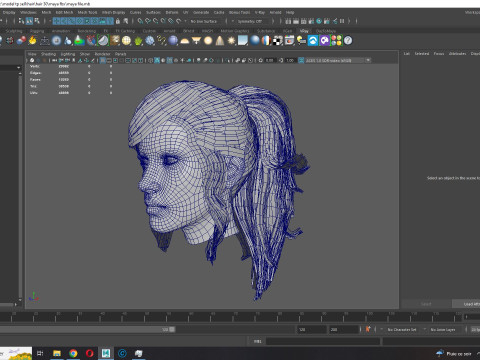Toggle wireframe display in panel toolbar
Screen dimensions: 480x360
click(151, 60)
